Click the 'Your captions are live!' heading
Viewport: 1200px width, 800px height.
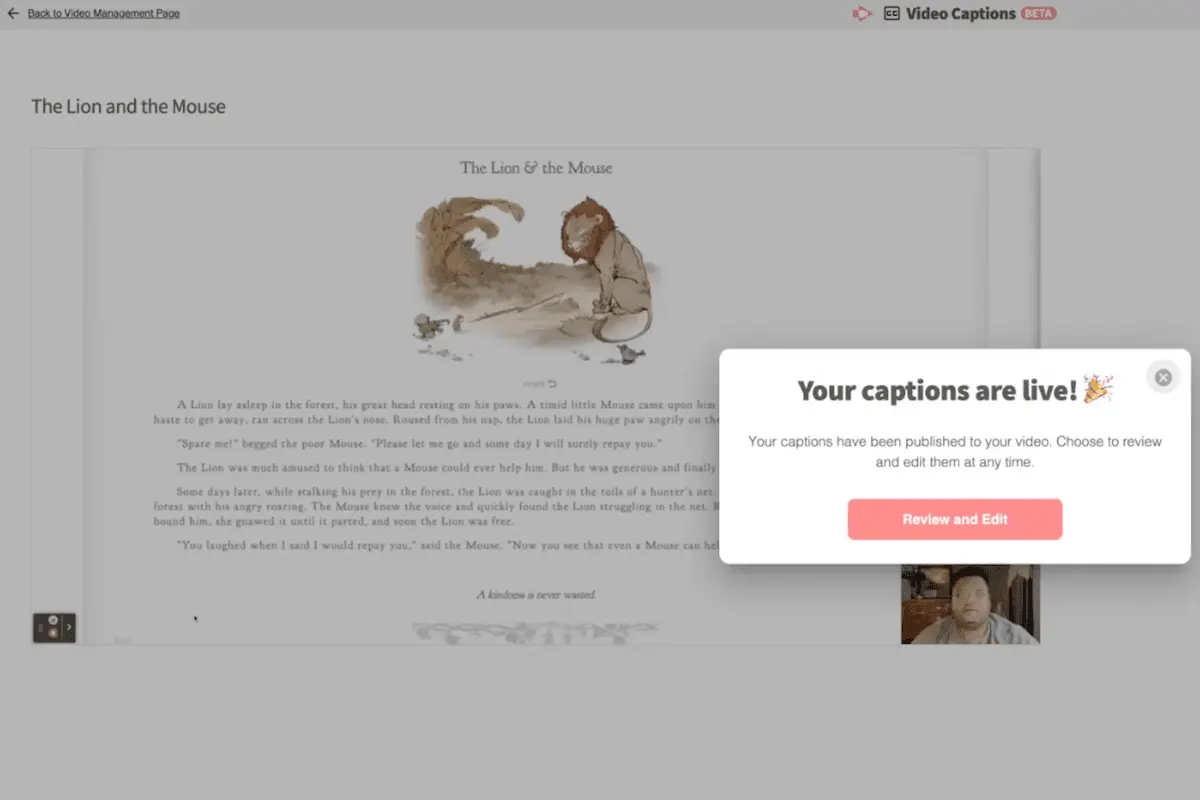point(937,390)
